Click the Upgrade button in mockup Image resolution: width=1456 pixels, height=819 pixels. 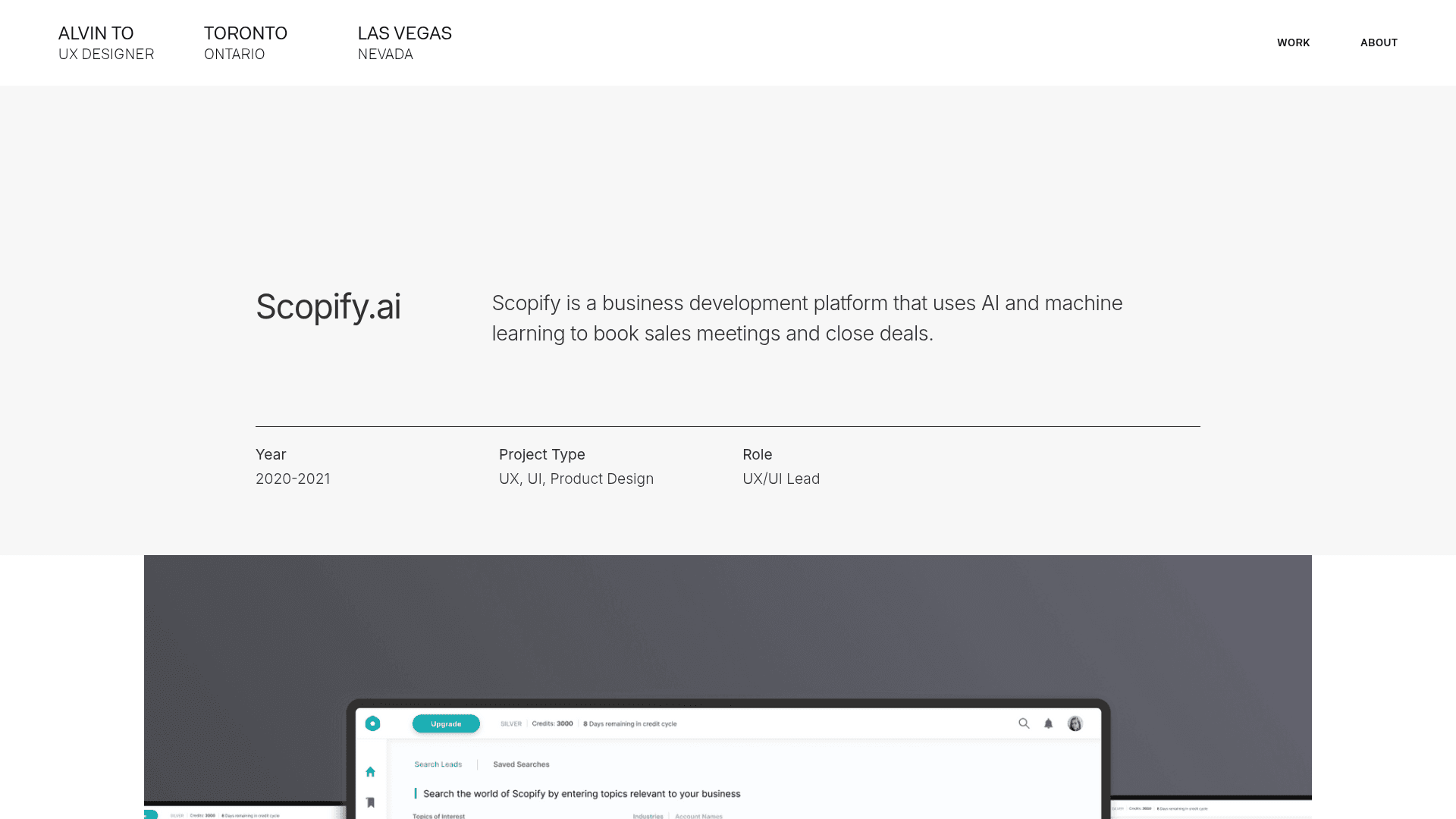click(446, 723)
